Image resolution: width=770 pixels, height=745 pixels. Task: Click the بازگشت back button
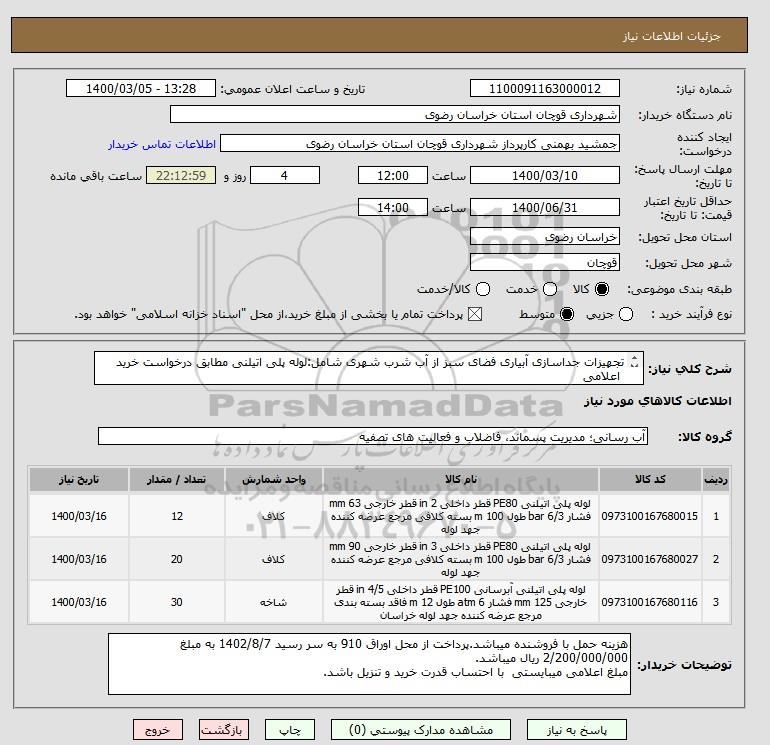tap(223, 730)
